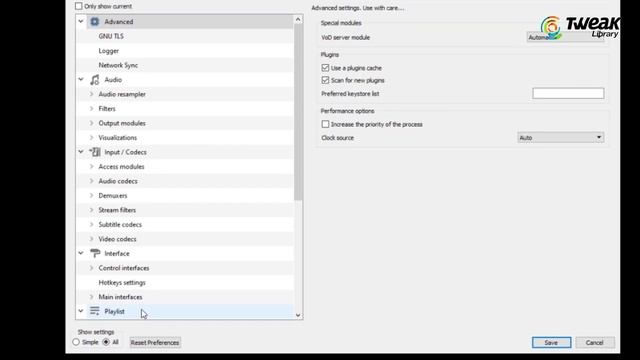The width and height of the screenshot is (640, 360).
Task: Select the Playlist tree row
Action: [184, 311]
